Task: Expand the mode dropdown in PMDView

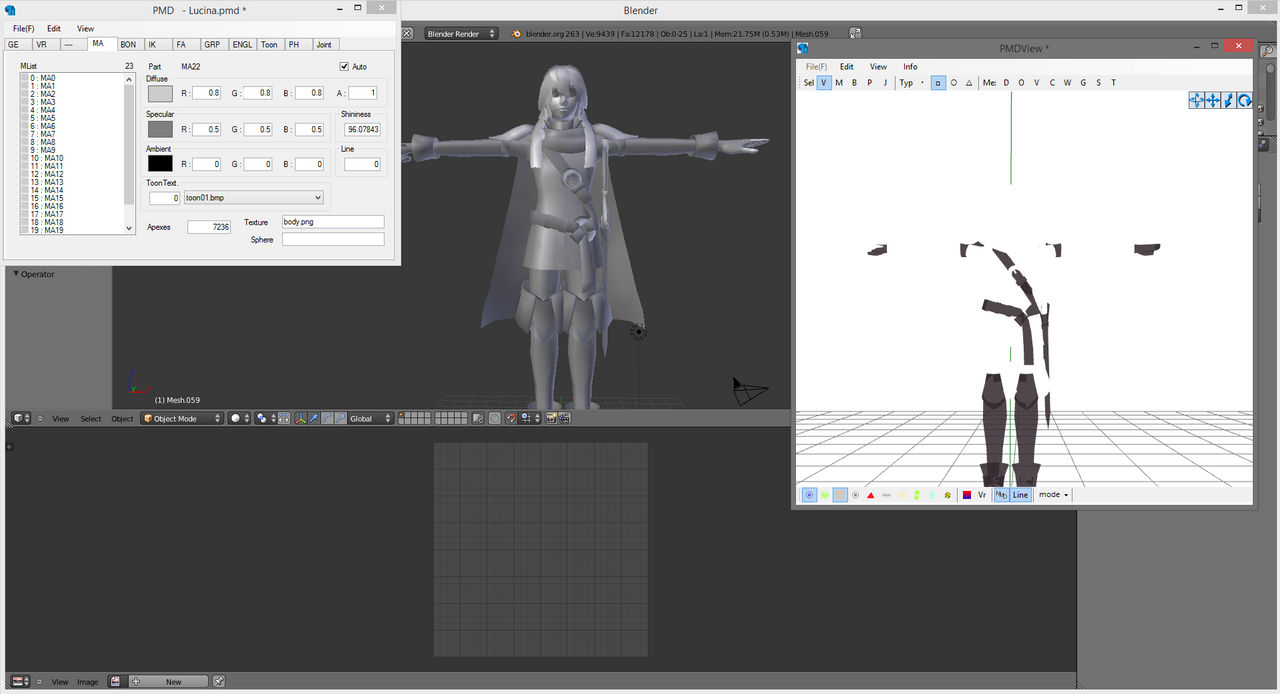Action: (1053, 495)
